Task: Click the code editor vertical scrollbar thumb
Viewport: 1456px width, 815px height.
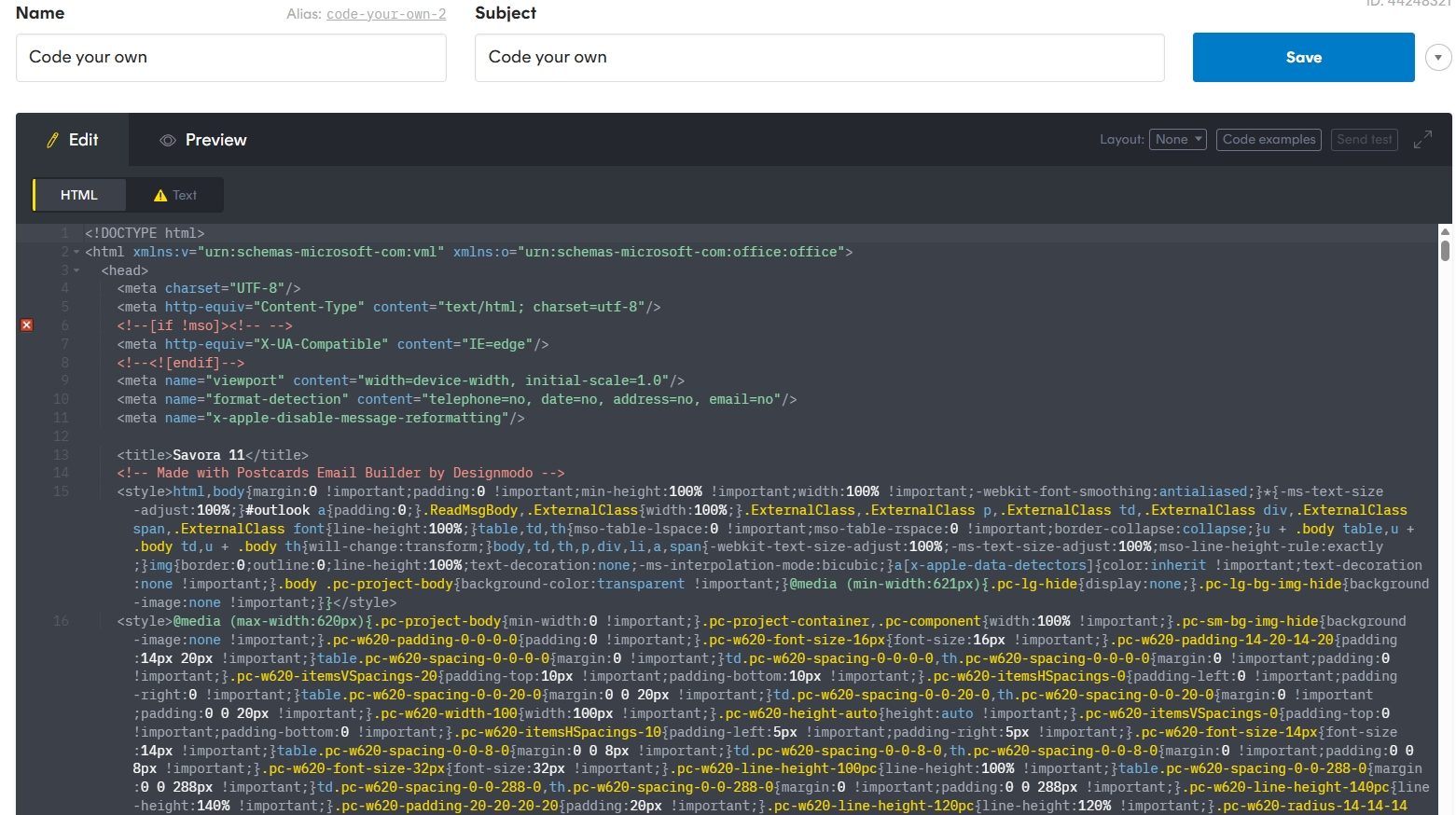Action: tap(1445, 251)
